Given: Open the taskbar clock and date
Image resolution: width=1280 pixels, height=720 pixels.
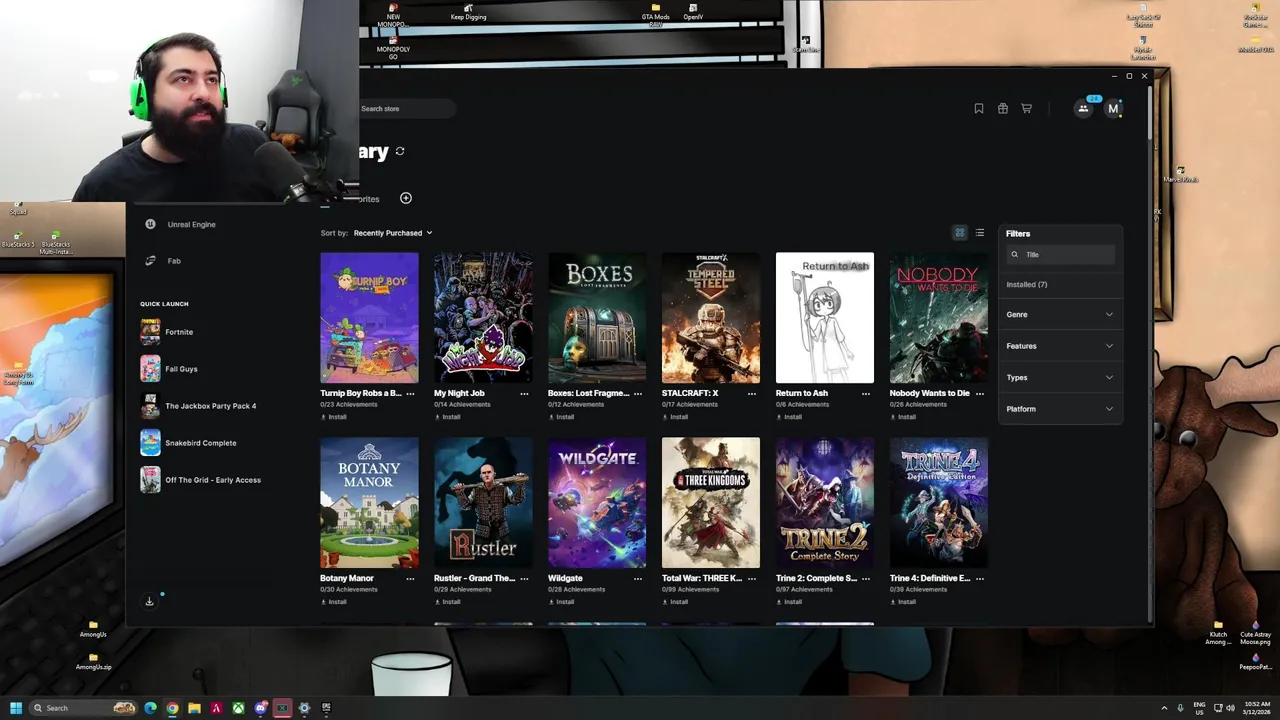Looking at the screenshot, I should 1257,708.
